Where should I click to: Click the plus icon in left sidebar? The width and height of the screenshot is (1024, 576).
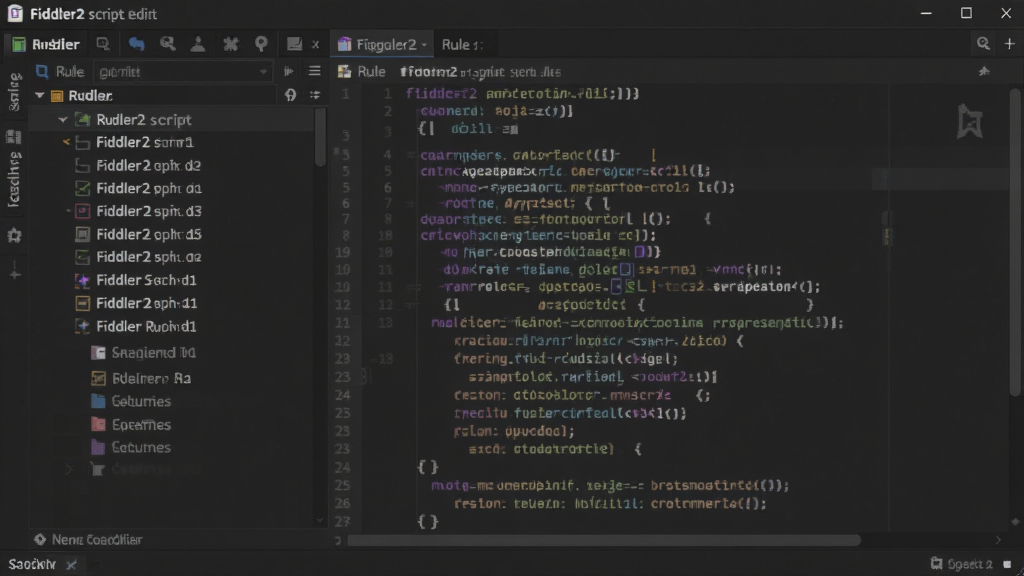pyautogui.click(x=14, y=274)
